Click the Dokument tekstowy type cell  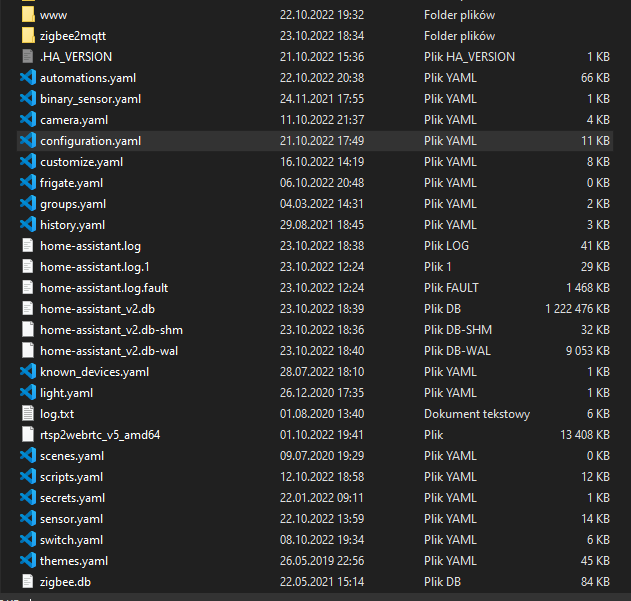(x=477, y=414)
